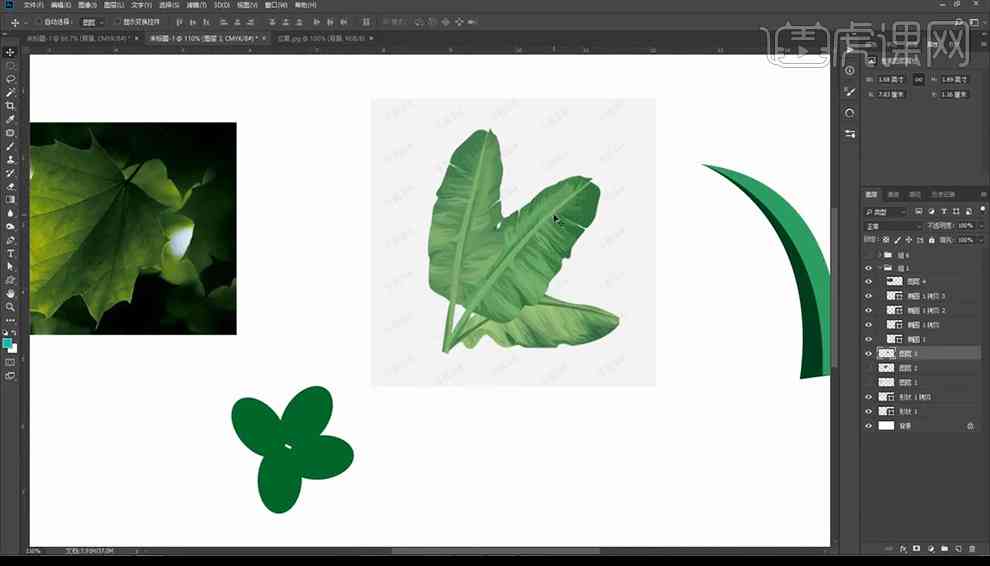Toggle visibility of shape copy layer
The width and height of the screenshot is (990, 566).
point(869,397)
